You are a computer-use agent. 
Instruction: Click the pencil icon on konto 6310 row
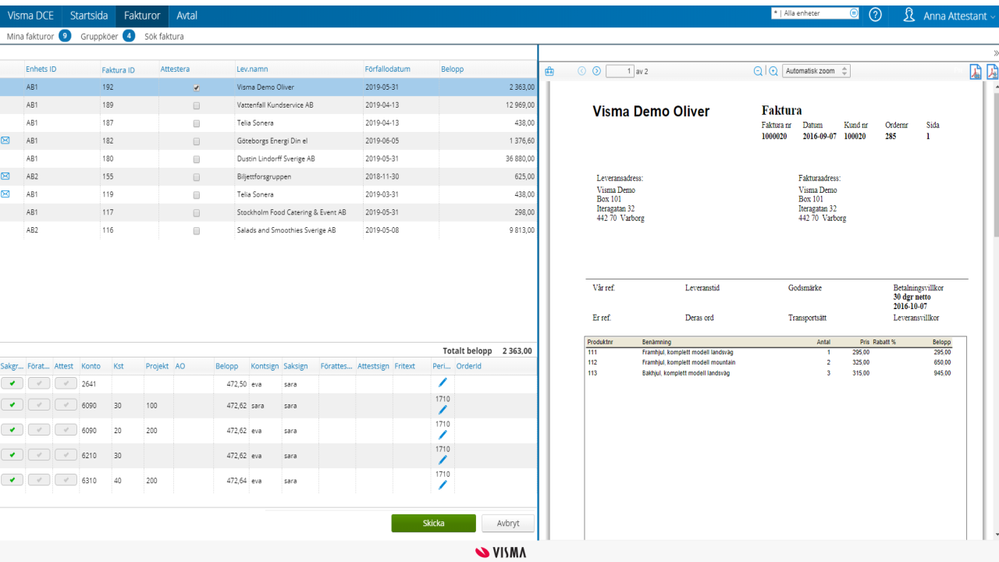click(x=442, y=485)
